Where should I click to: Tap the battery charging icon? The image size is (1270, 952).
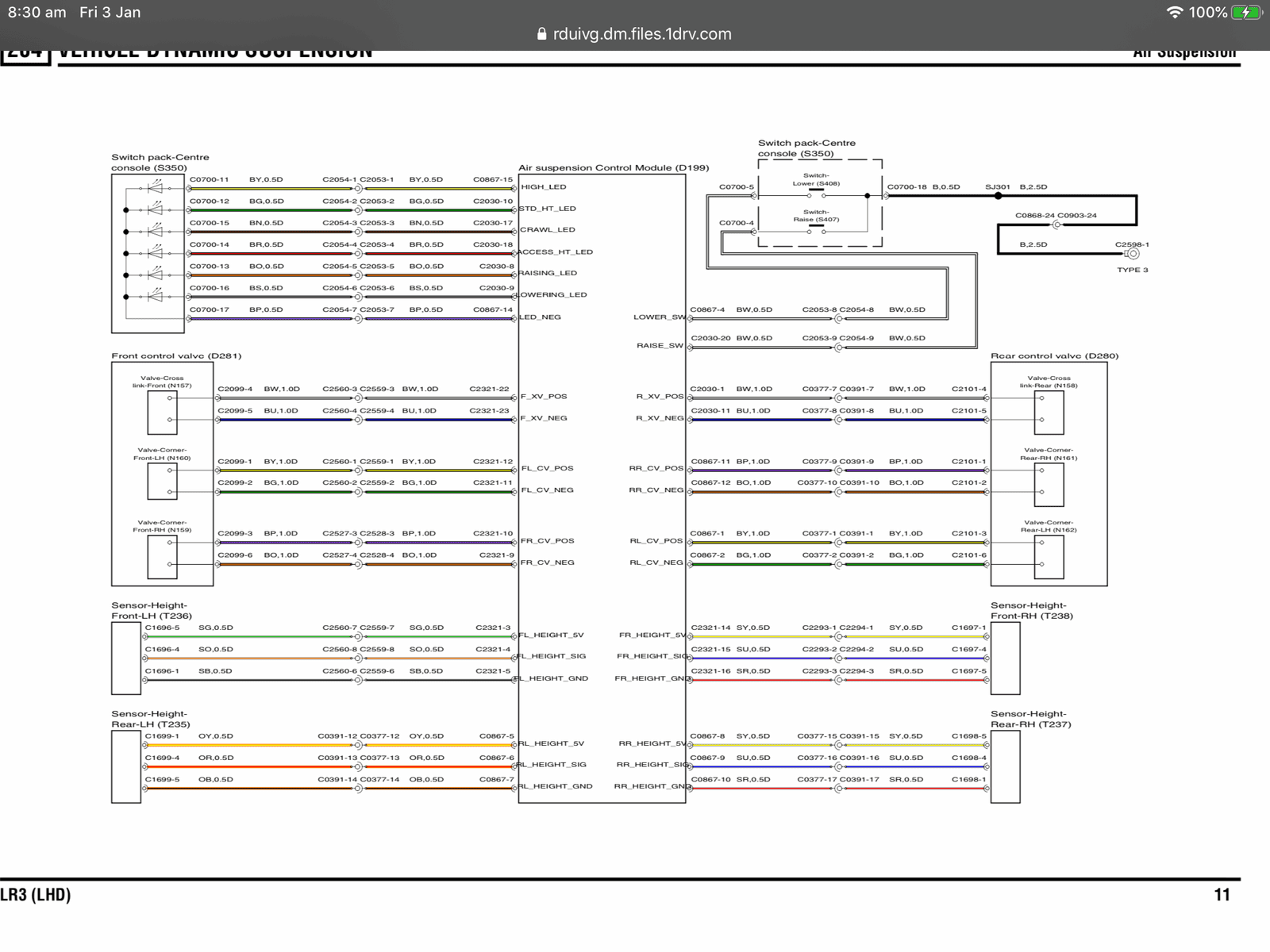1247,13
